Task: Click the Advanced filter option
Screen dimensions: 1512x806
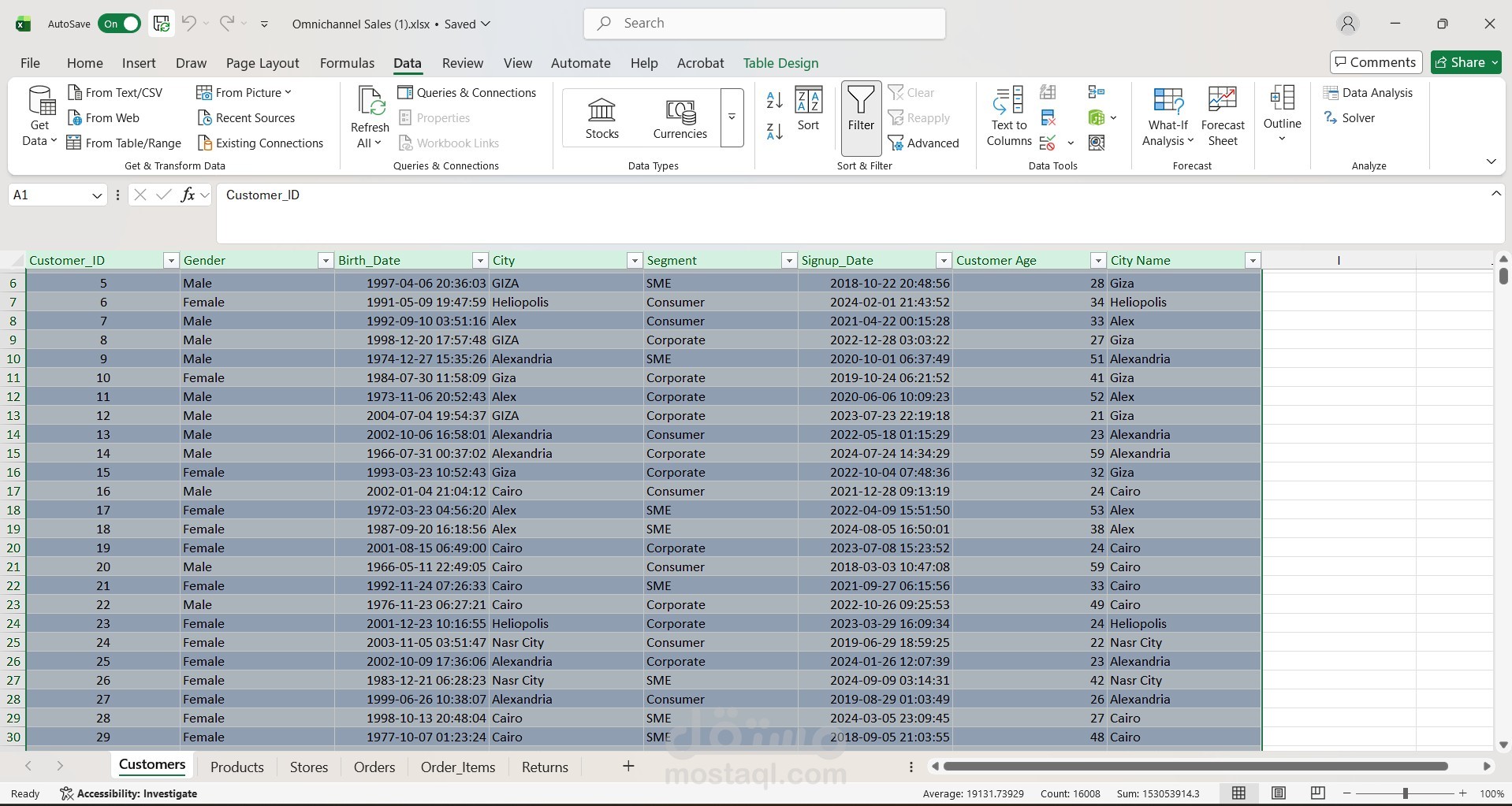Action: click(x=926, y=143)
